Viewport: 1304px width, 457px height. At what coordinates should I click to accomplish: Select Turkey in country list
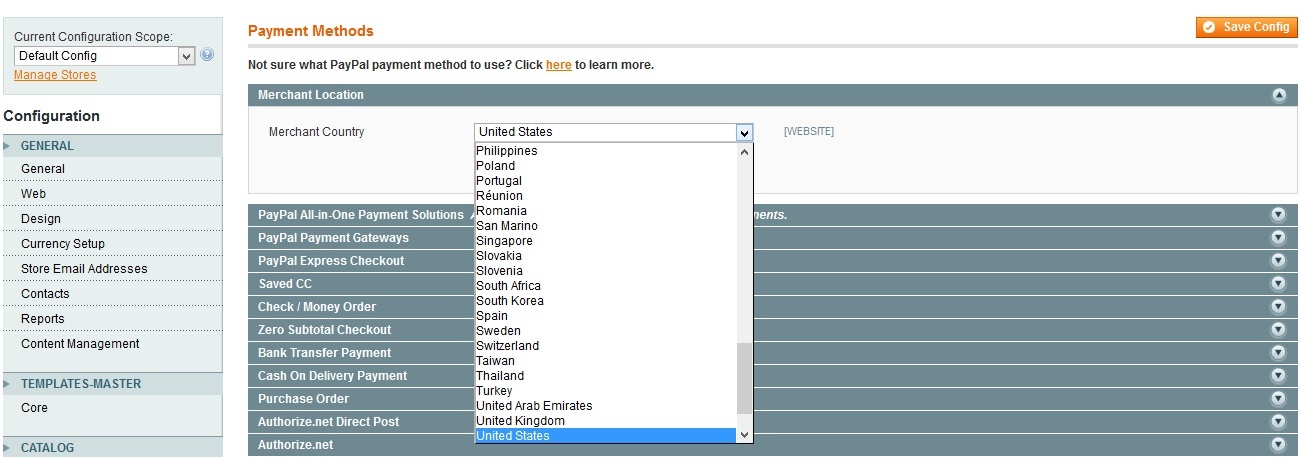(605, 391)
